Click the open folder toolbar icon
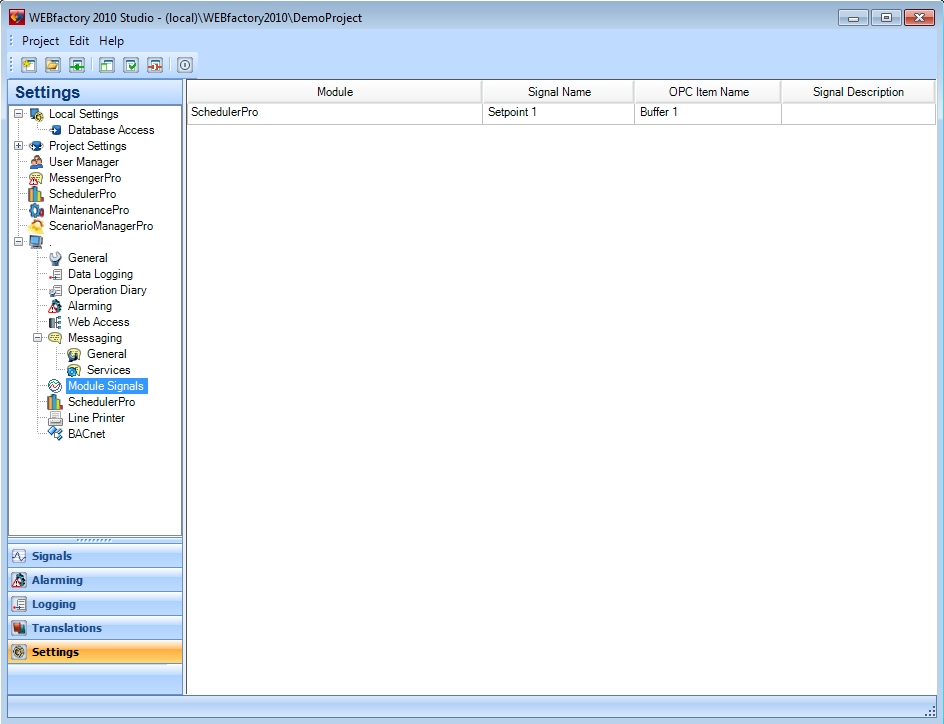This screenshot has width=944, height=724. click(52, 66)
